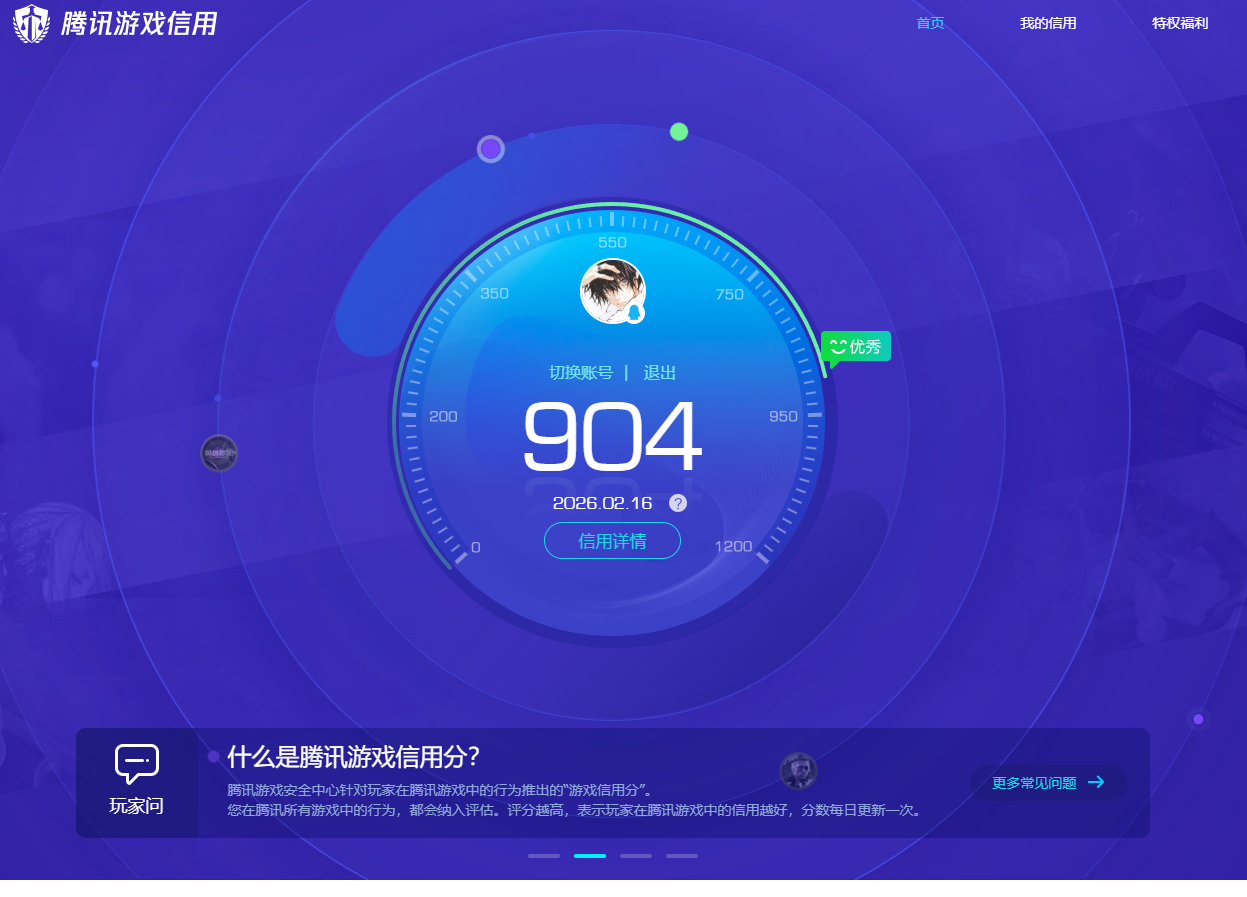Open the help question mark beside the date
Viewport: 1247px width, 897px height.
[677, 503]
